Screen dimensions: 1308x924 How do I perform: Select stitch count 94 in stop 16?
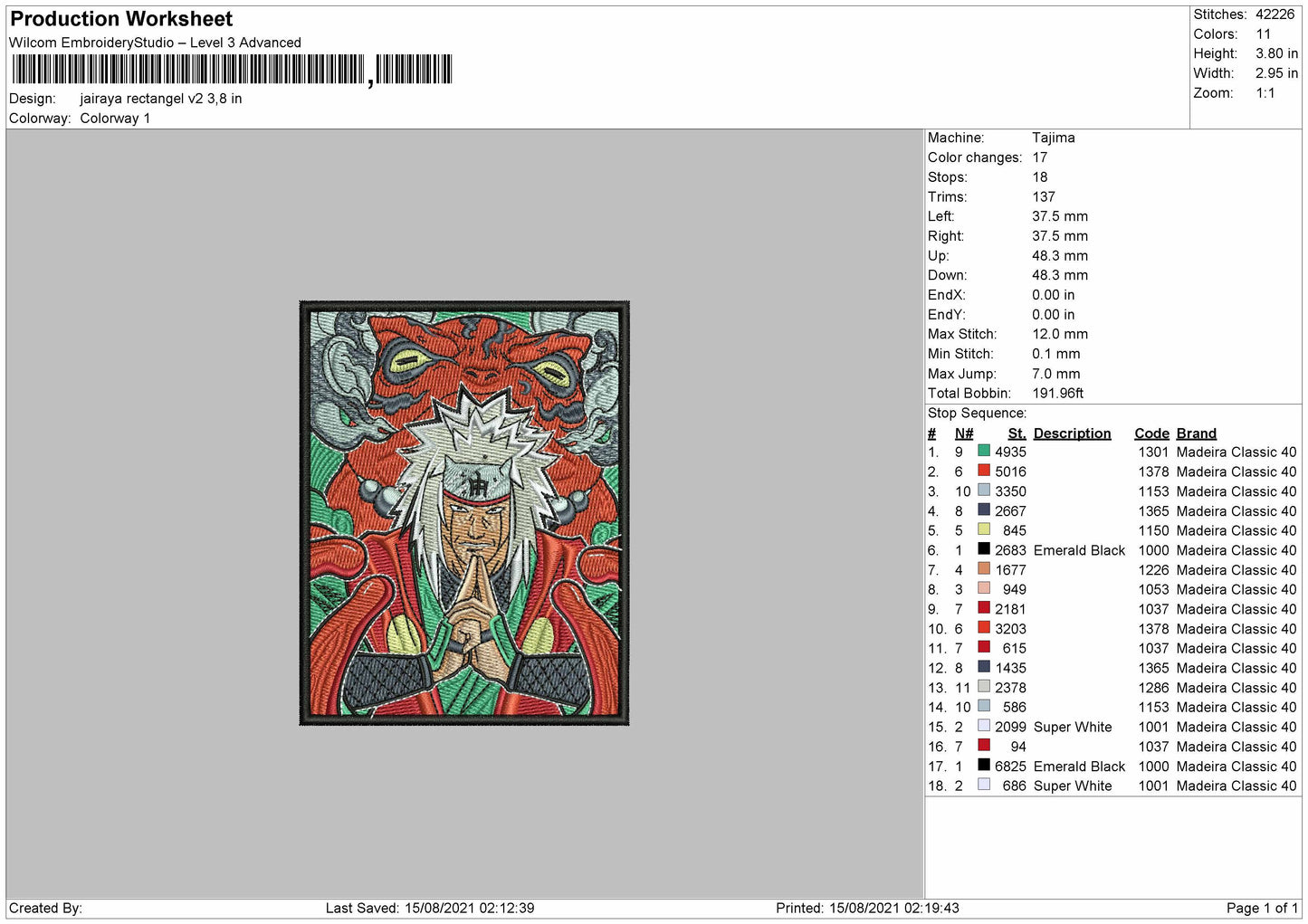click(x=1018, y=747)
